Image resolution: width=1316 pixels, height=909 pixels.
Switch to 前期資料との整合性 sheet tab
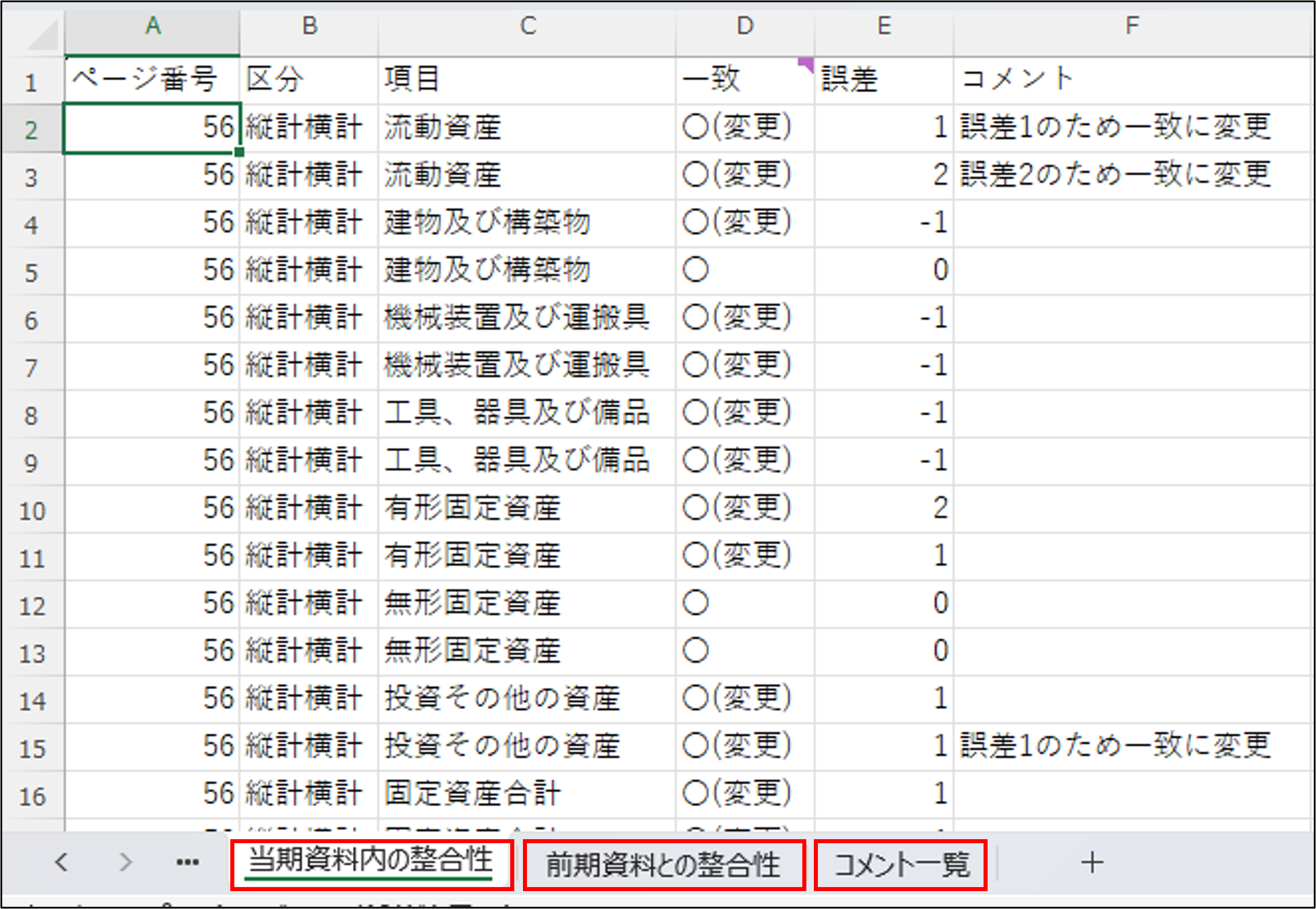[664, 865]
